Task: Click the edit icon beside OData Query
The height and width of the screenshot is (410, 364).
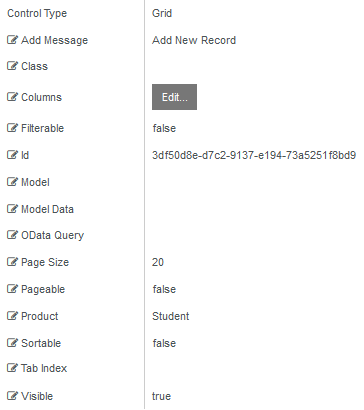Action: click(12, 235)
